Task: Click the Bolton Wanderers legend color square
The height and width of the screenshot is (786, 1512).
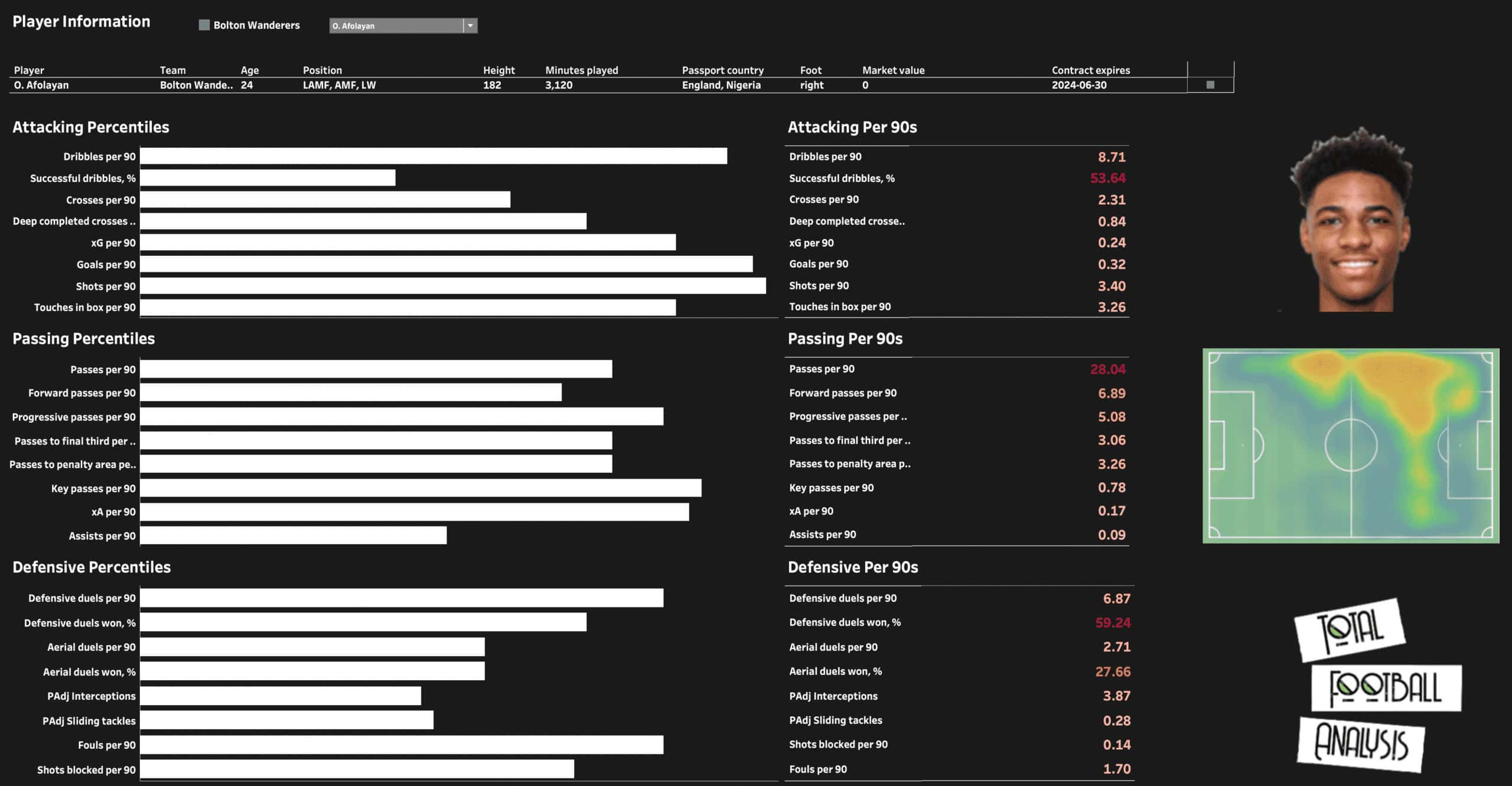Action: tap(204, 25)
